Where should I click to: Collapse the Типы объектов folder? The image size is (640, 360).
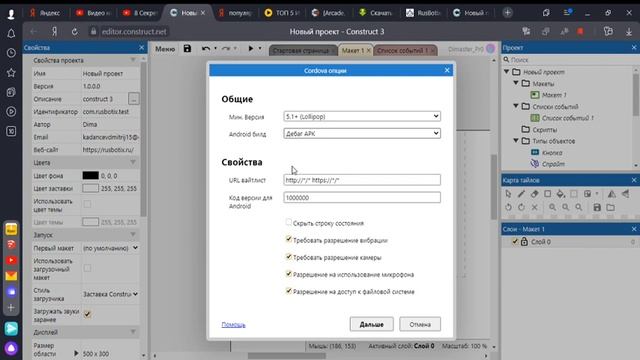pyautogui.click(x=516, y=140)
